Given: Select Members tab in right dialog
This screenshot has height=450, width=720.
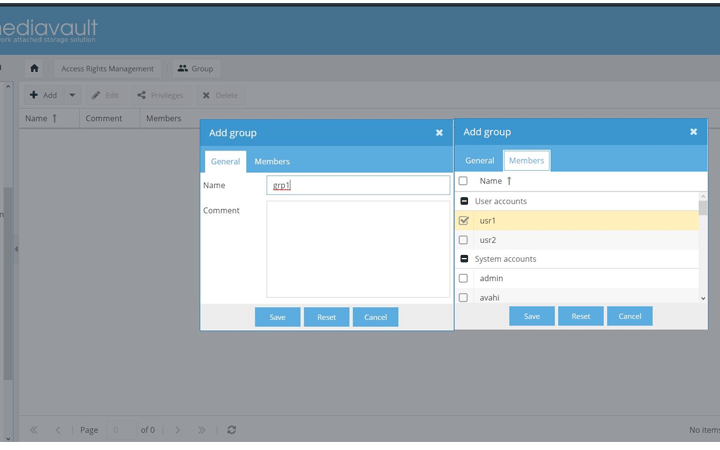Looking at the screenshot, I should (x=526, y=160).
